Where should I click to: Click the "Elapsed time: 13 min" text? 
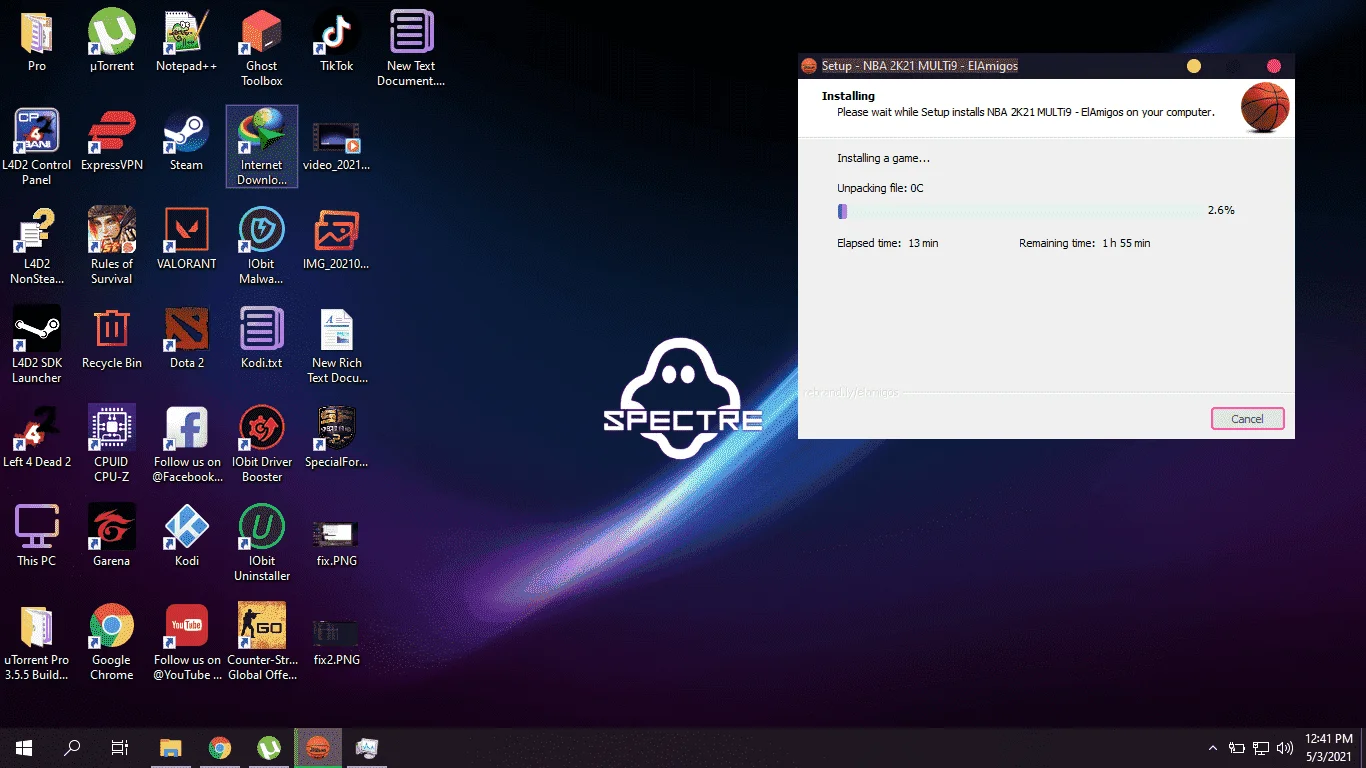tap(887, 243)
